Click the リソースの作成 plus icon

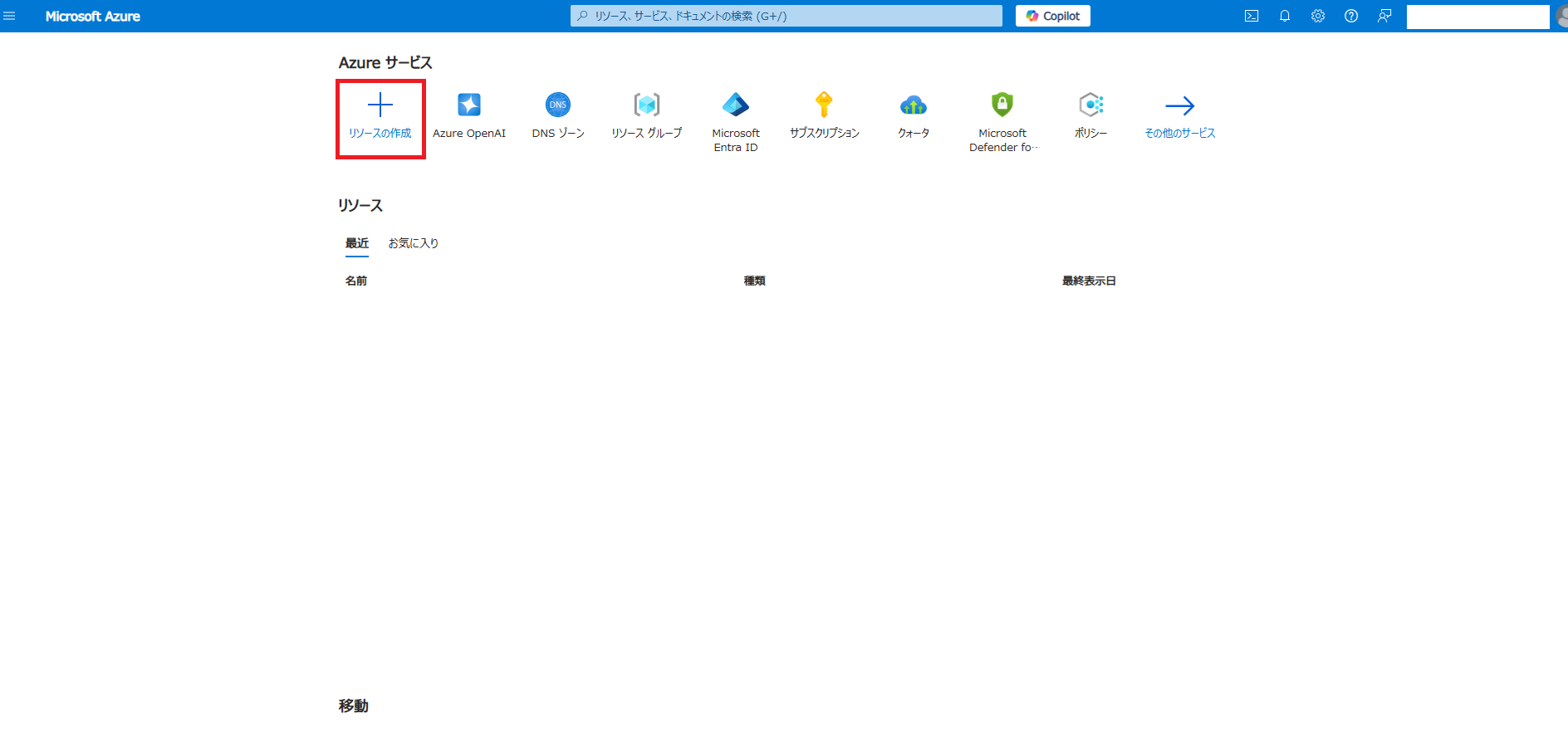click(380, 105)
